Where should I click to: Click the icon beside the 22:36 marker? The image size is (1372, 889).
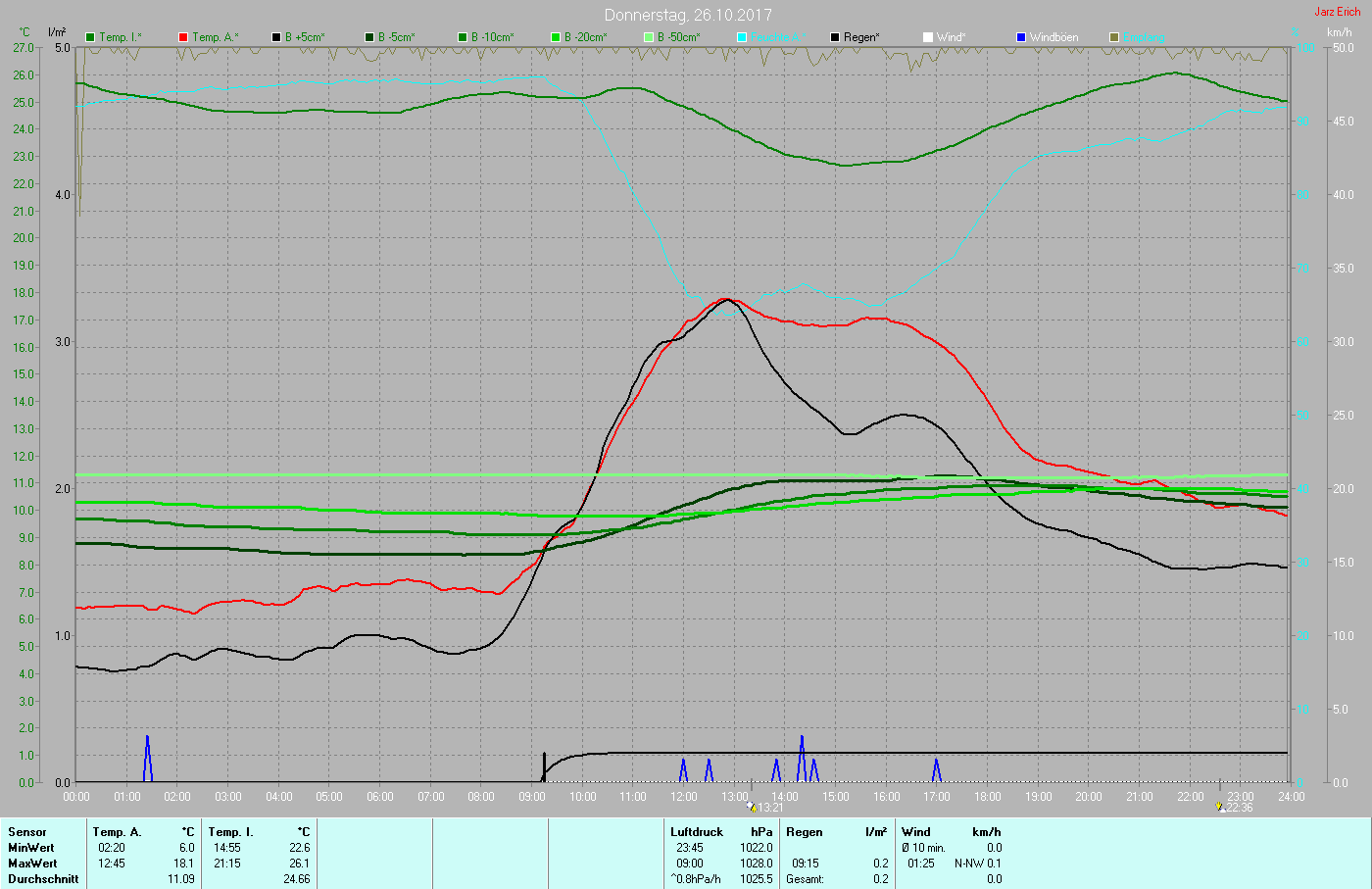click(1219, 807)
